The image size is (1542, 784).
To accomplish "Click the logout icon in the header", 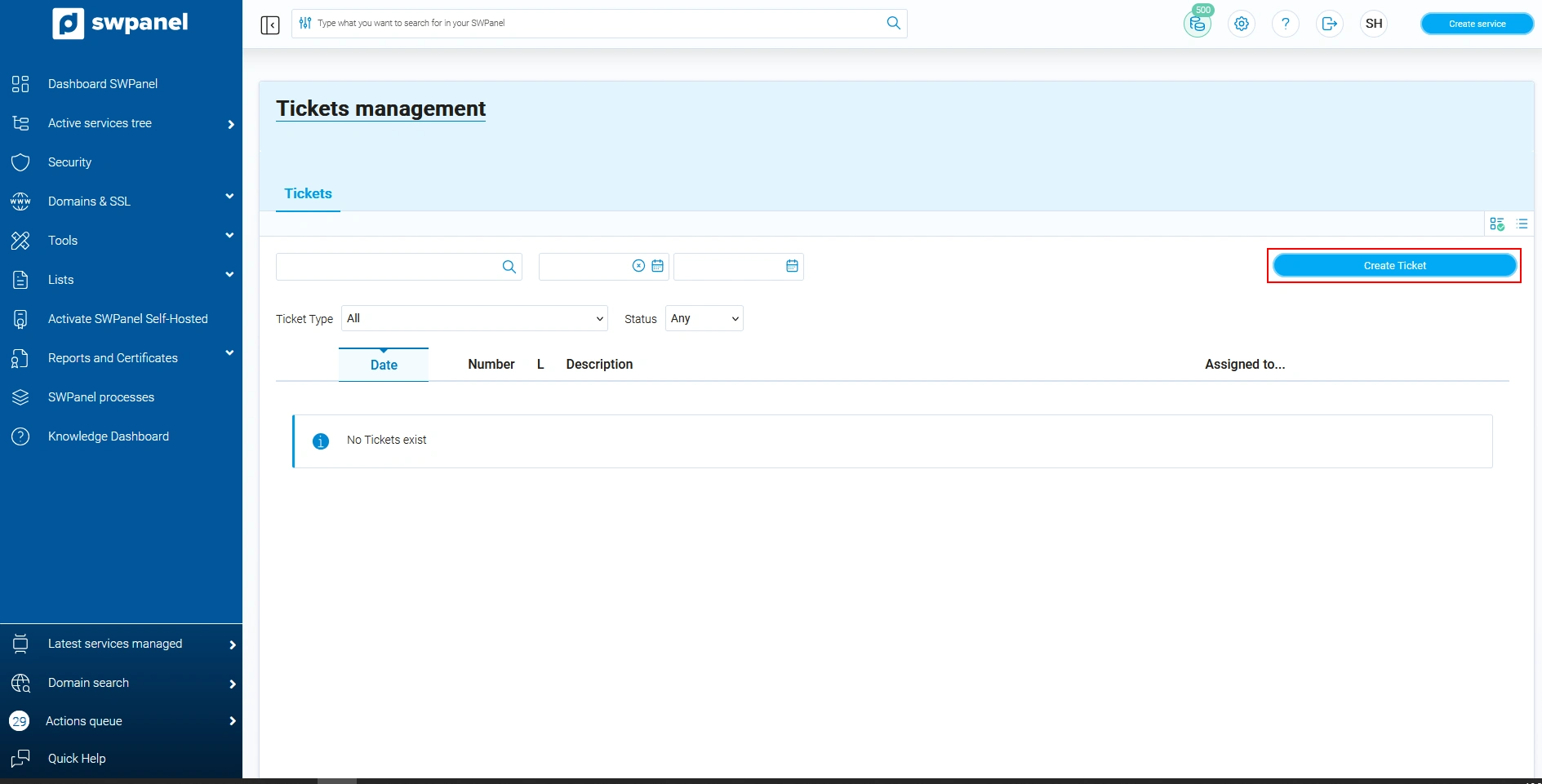I will [1330, 24].
